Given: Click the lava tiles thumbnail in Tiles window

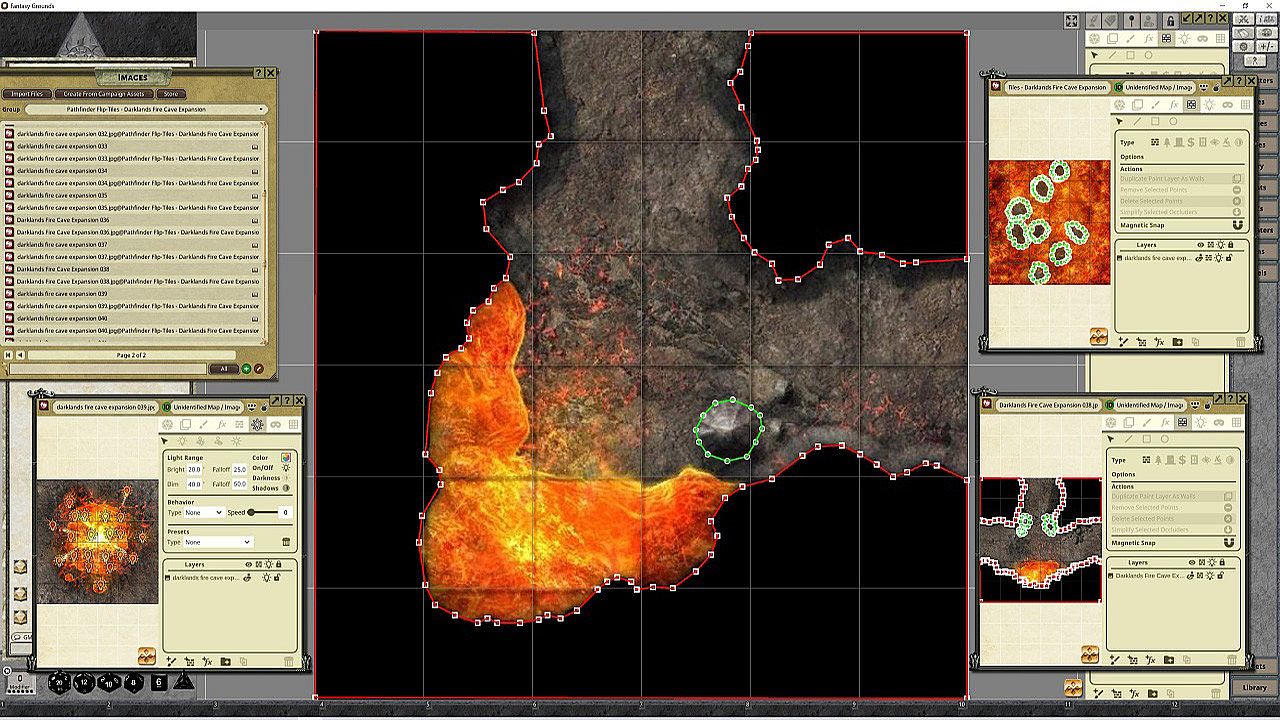Looking at the screenshot, I should click(1049, 222).
